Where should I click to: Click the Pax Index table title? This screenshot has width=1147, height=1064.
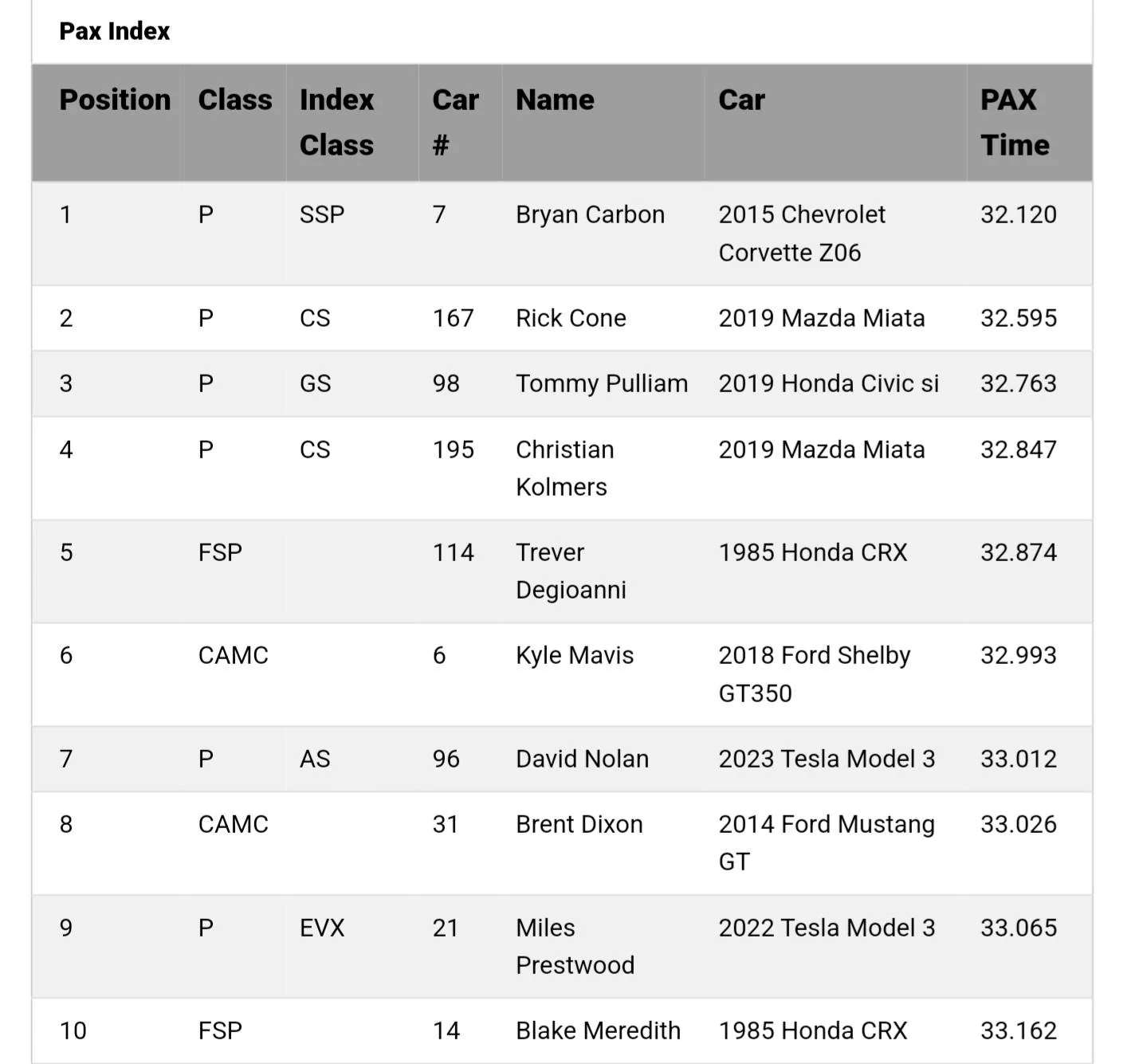point(115,31)
